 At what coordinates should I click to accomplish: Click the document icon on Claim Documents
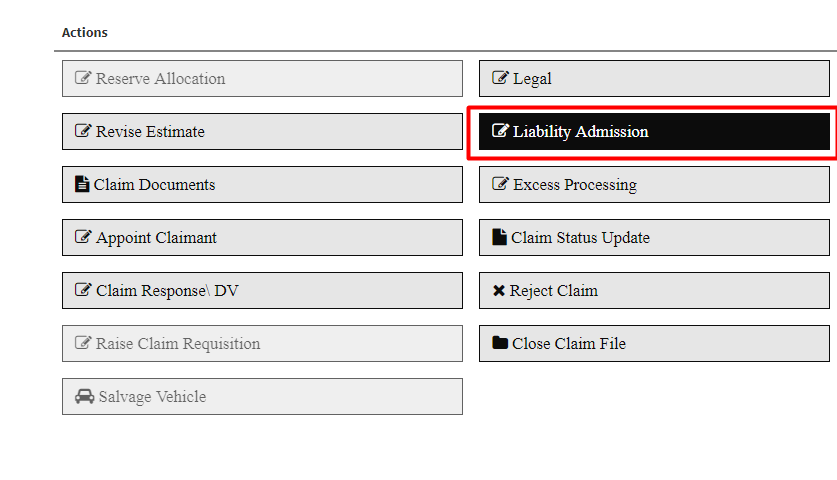click(83, 185)
